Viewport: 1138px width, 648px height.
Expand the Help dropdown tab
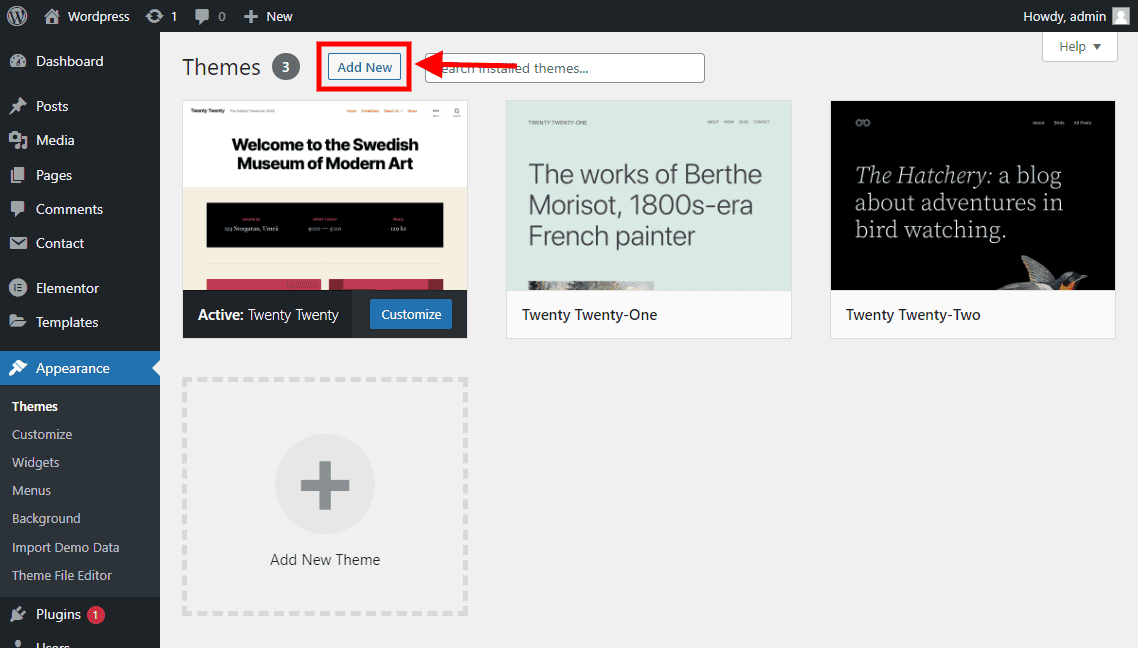pyautogui.click(x=1079, y=47)
